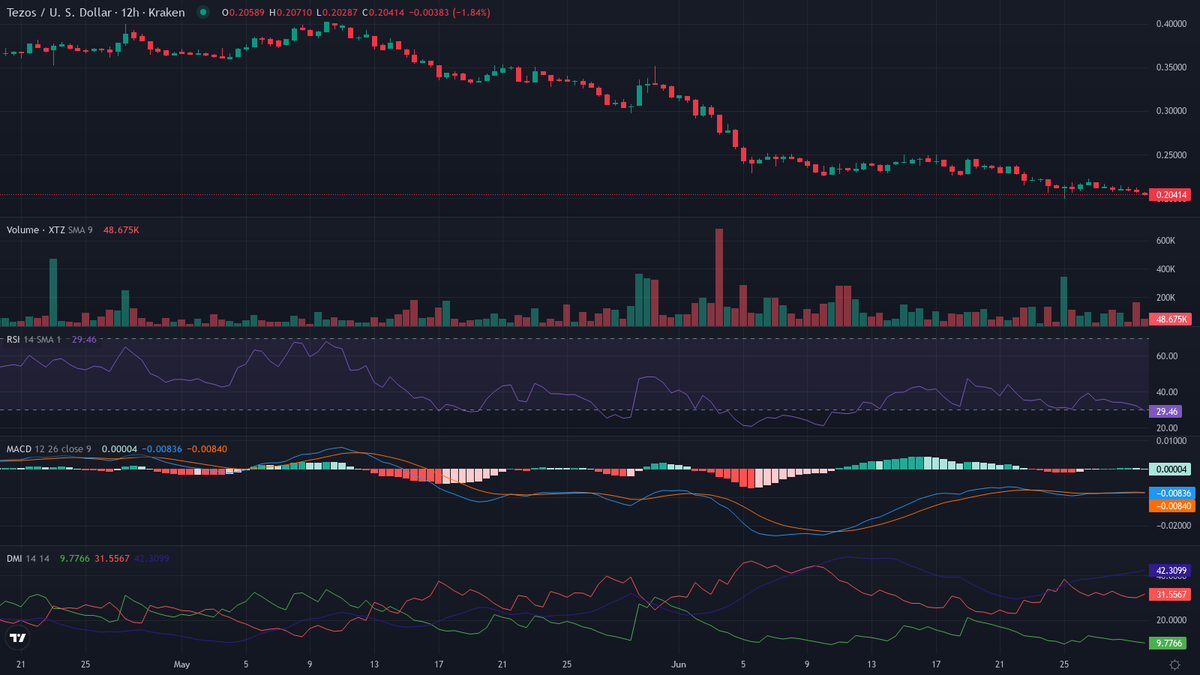This screenshot has height=675, width=1200.
Task: Click the red 31.5567 value in DMI legend
Action: [112, 559]
